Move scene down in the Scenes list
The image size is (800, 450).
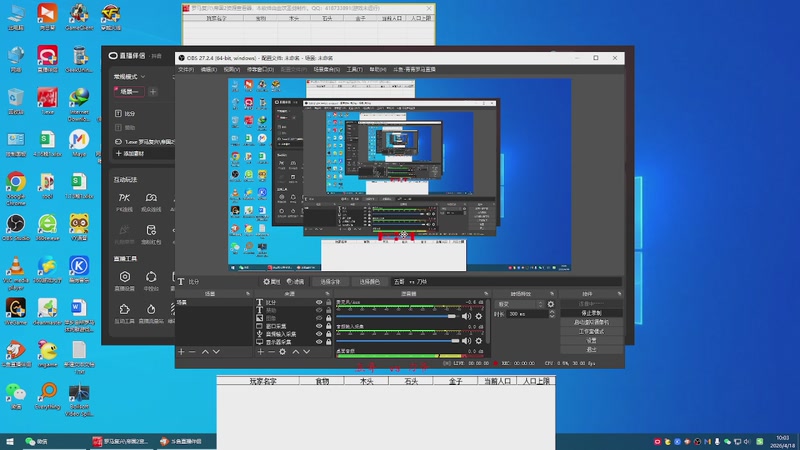216,352
